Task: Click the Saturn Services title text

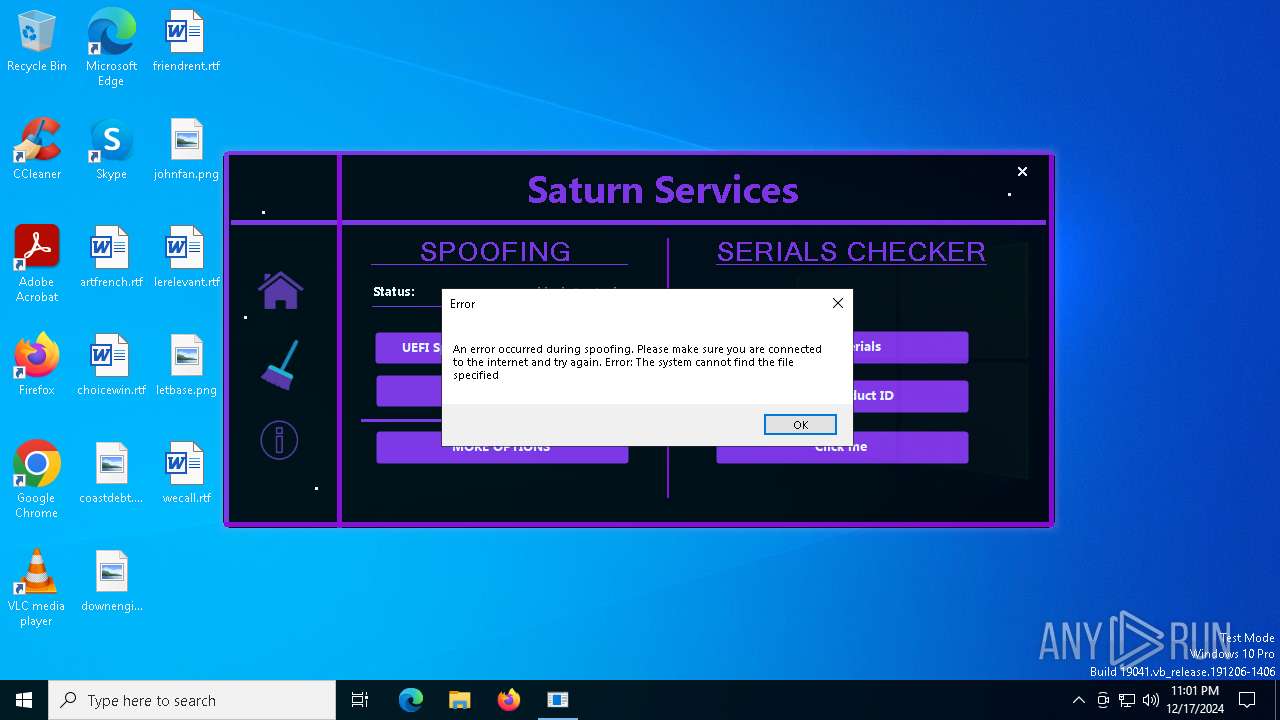Action: click(663, 190)
